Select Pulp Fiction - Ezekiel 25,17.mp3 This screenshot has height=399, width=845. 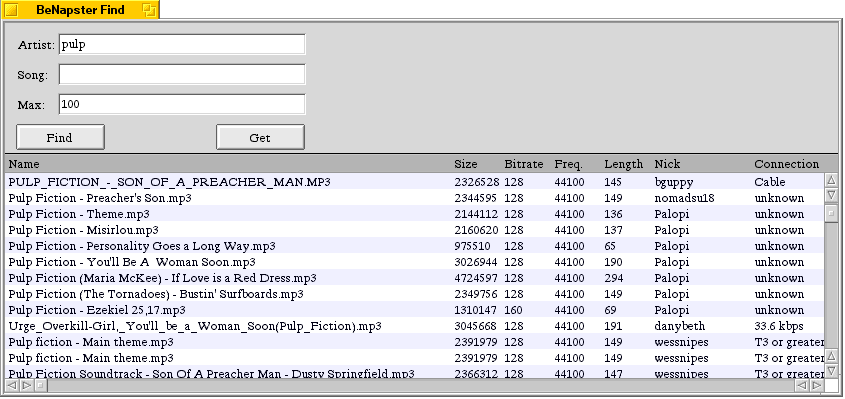coord(414,310)
